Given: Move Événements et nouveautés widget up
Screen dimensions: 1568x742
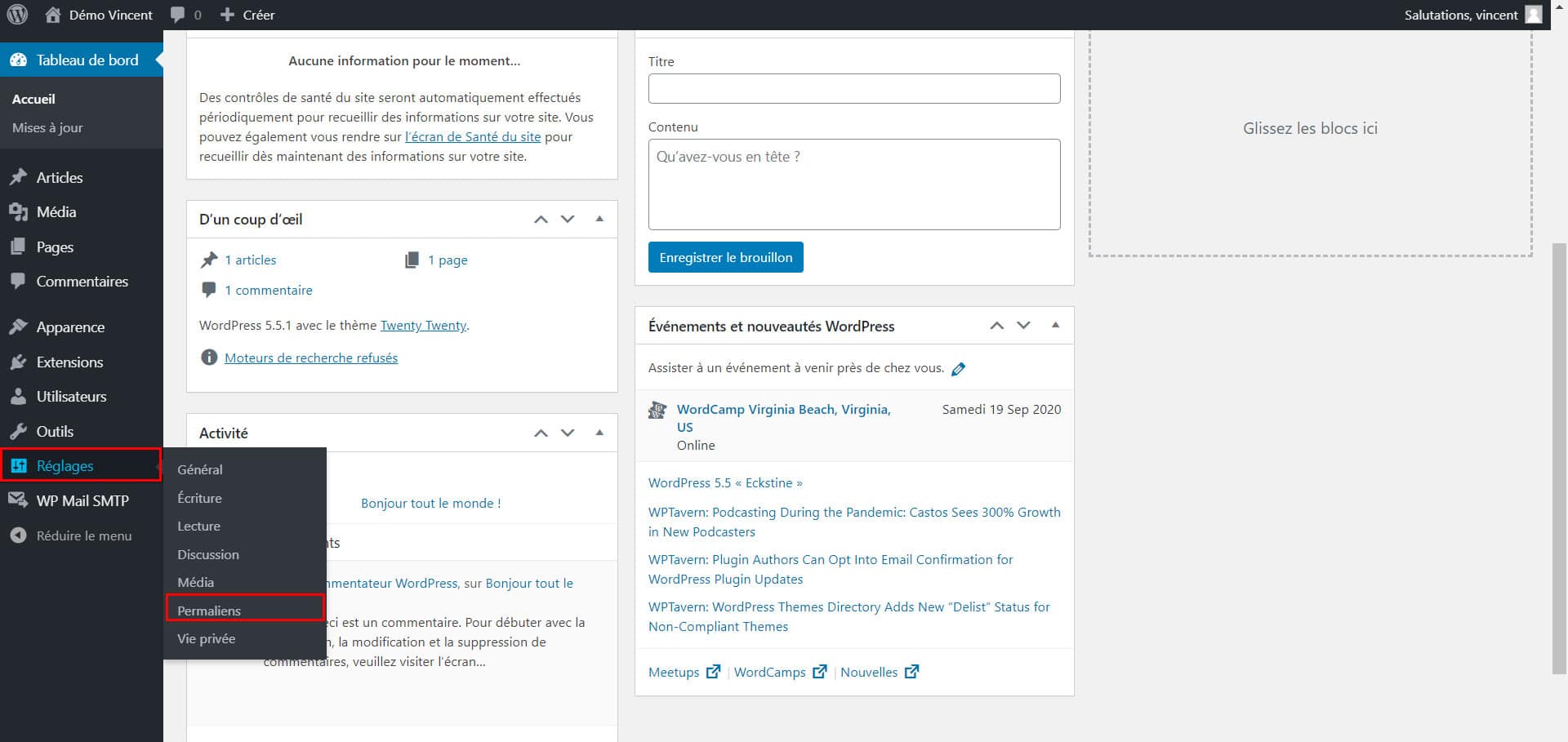Looking at the screenshot, I should (996, 325).
